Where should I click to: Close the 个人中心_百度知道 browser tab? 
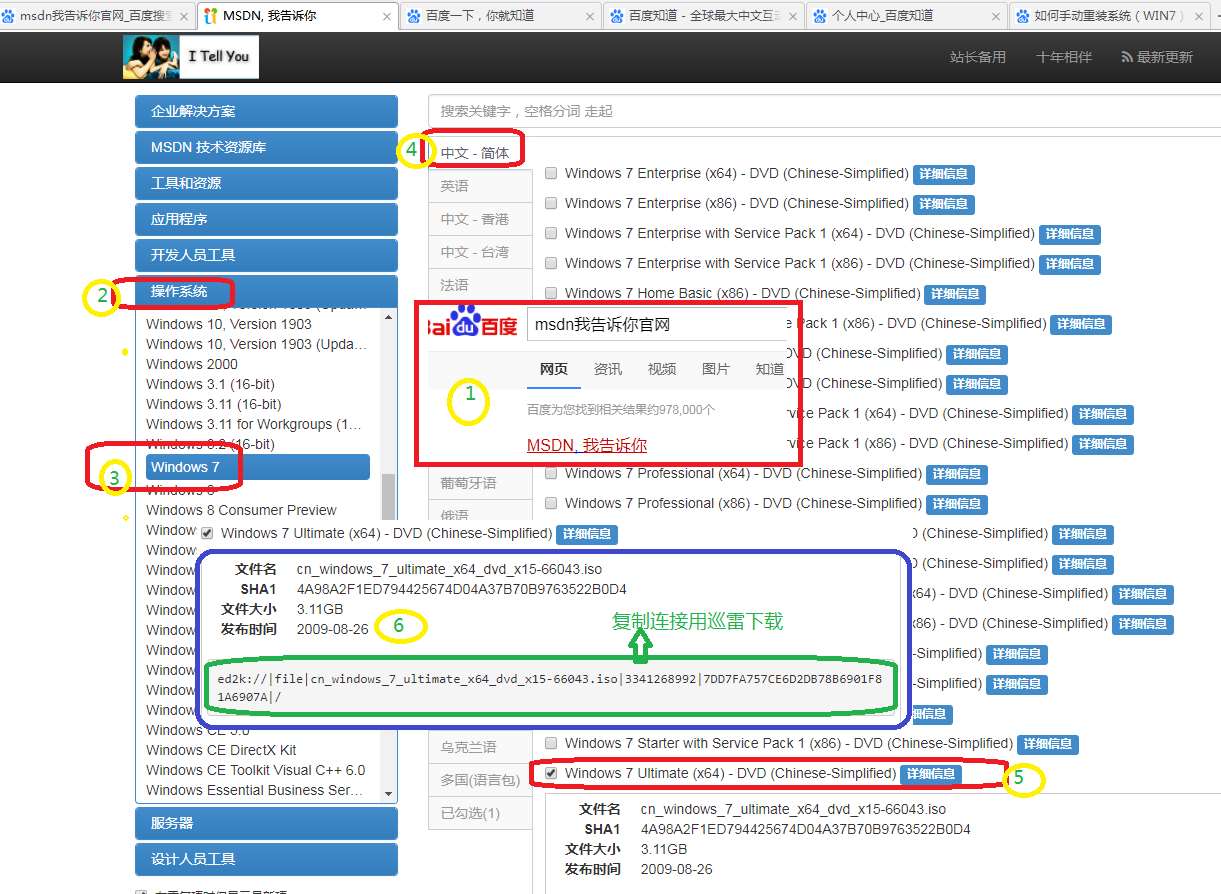(996, 16)
